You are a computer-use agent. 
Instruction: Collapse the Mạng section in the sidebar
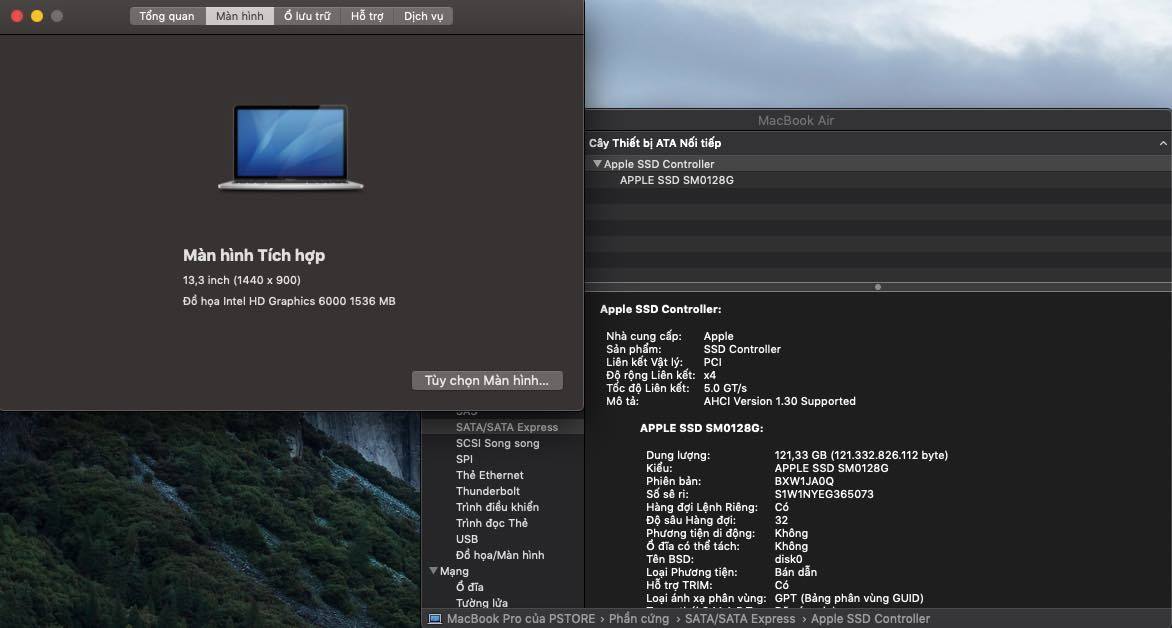coord(433,571)
